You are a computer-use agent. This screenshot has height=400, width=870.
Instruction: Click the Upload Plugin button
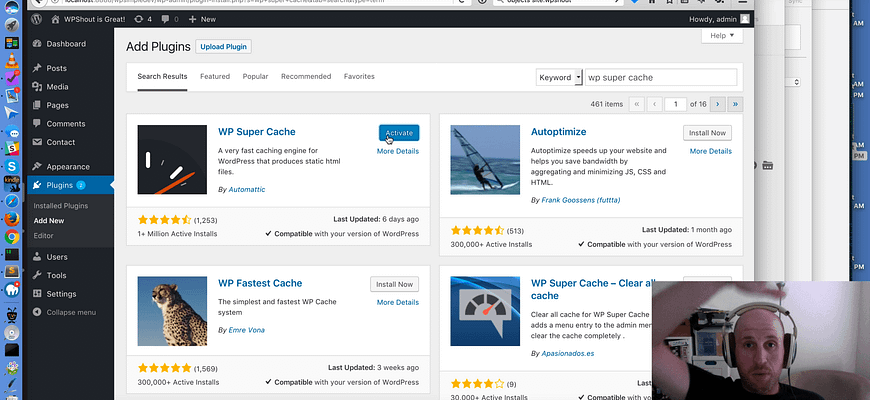[x=224, y=47]
